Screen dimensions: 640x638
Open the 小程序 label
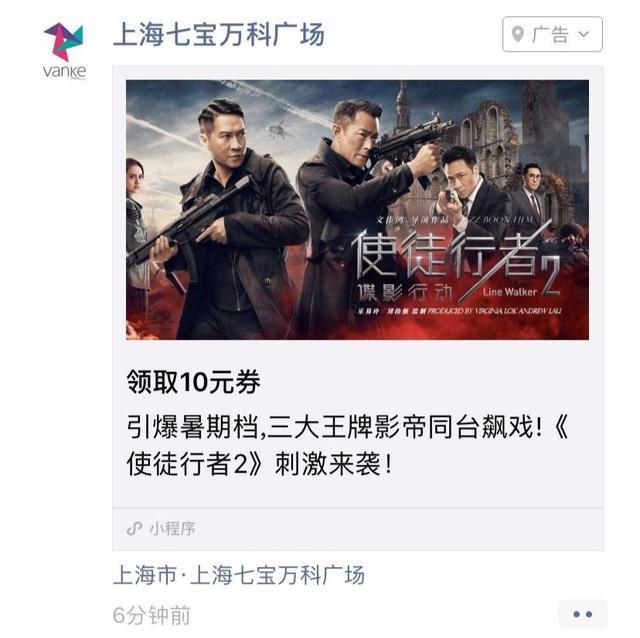pyautogui.click(x=173, y=529)
